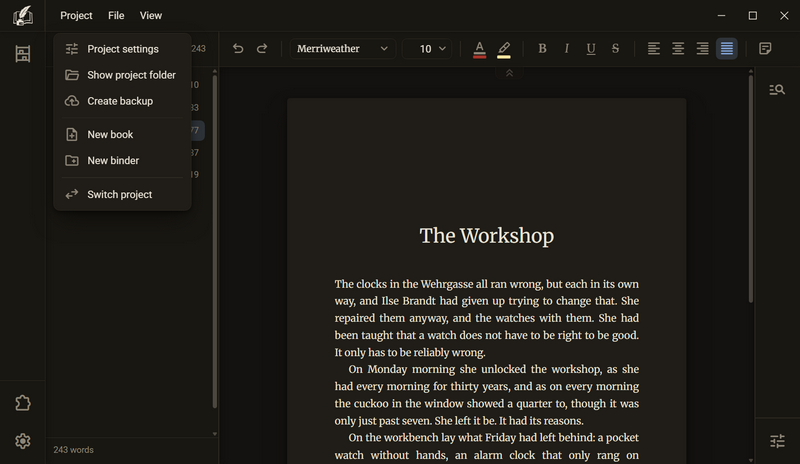This screenshot has height=464, width=800.
Task: Select New binder from the menu
Action: click(122, 160)
